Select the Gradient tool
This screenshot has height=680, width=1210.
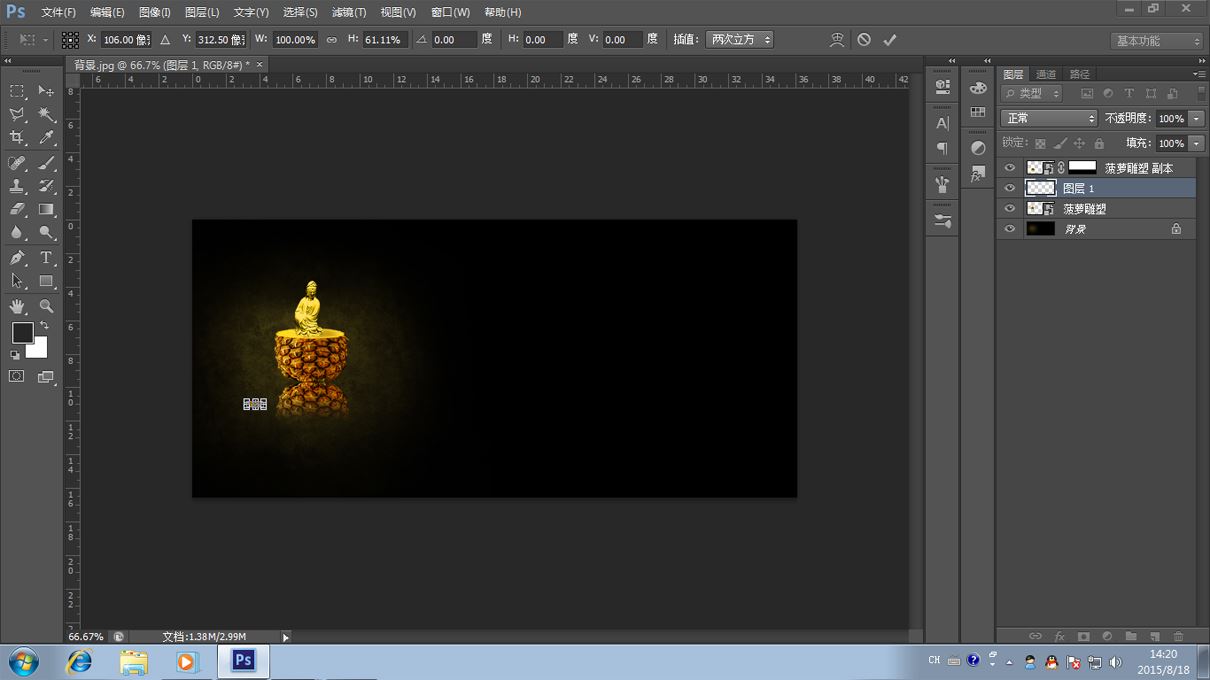(x=46, y=210)
